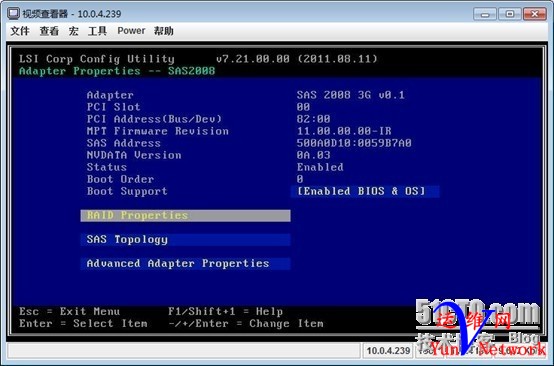Open the 查看 menu
Image resolution: width=554 pixels, height=366 pixels.
coord(49,31)
